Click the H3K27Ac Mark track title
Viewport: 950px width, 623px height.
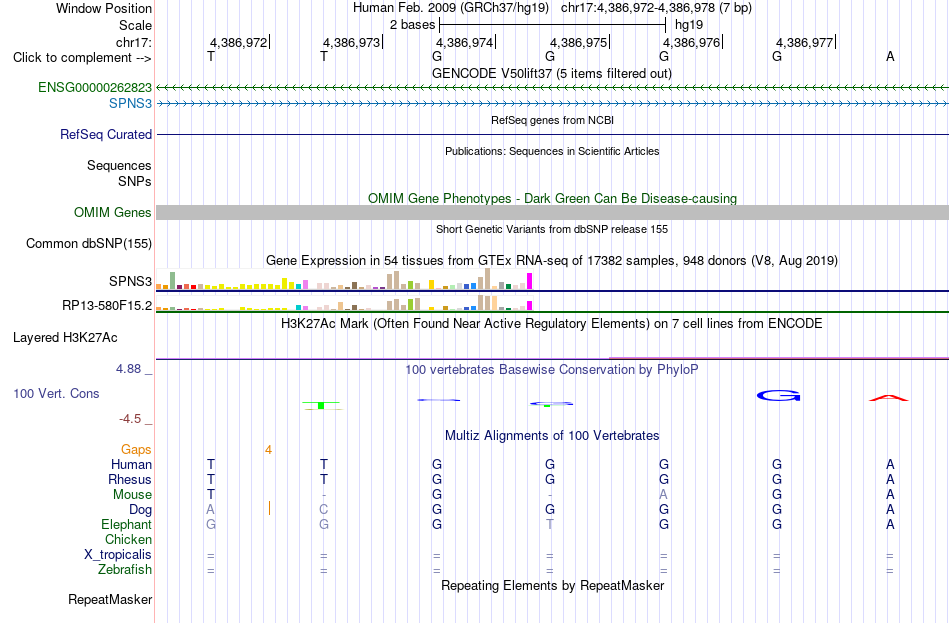551,324
